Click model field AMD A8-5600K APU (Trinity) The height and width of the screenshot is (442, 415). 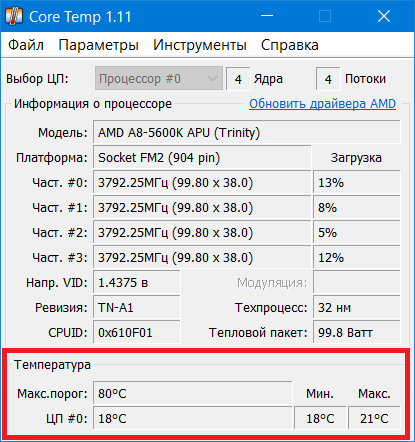pos(247,133)
